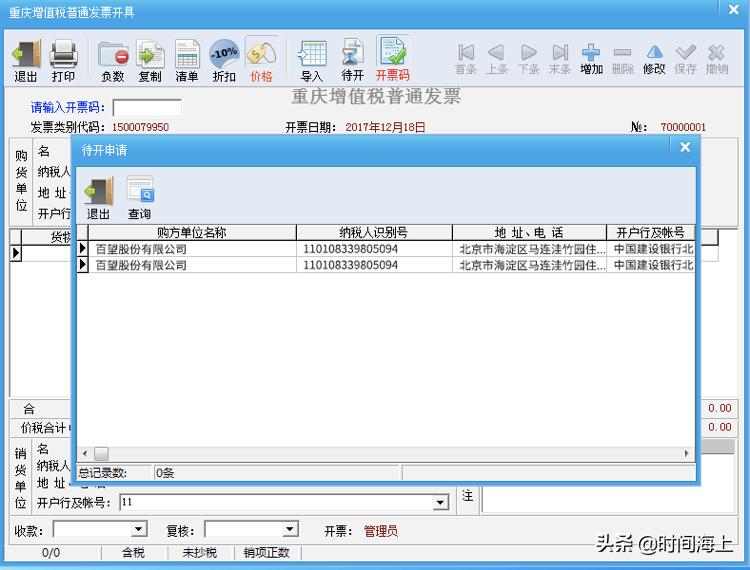Click the 请输入开票码 input field
The height and width of the screenshot is (570, 750).
147,108
